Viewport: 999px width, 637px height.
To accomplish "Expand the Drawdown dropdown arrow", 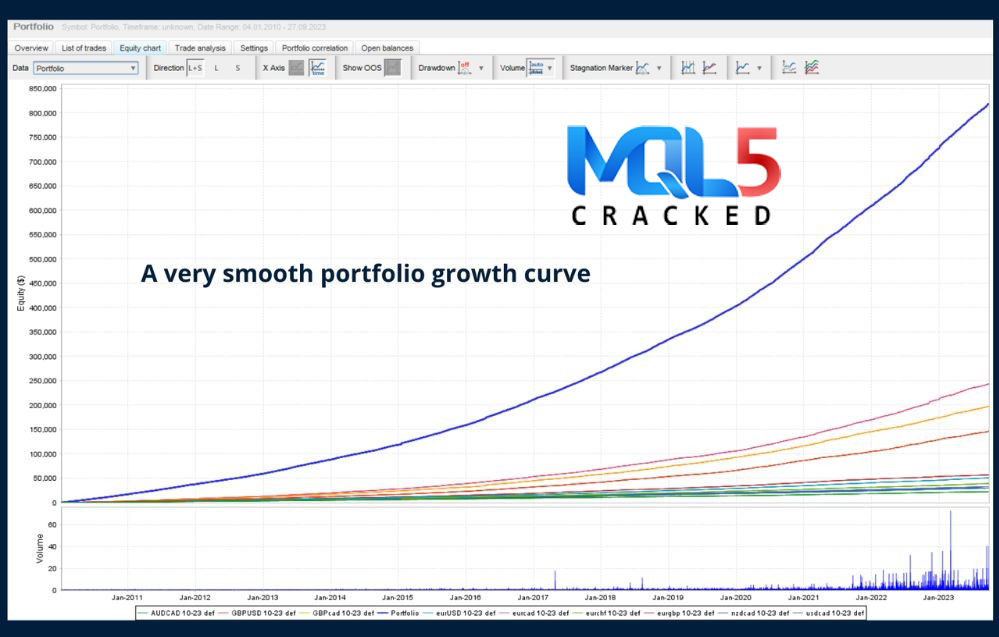I will 481,68.
